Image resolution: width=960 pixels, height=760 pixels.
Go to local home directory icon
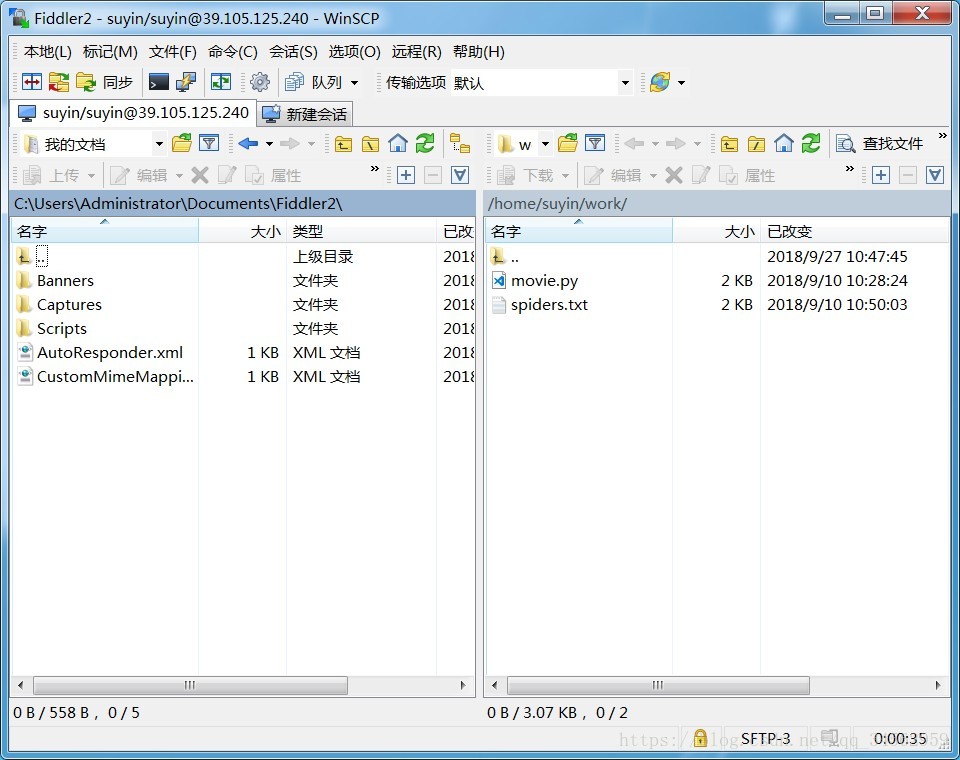tap(398, 143)
